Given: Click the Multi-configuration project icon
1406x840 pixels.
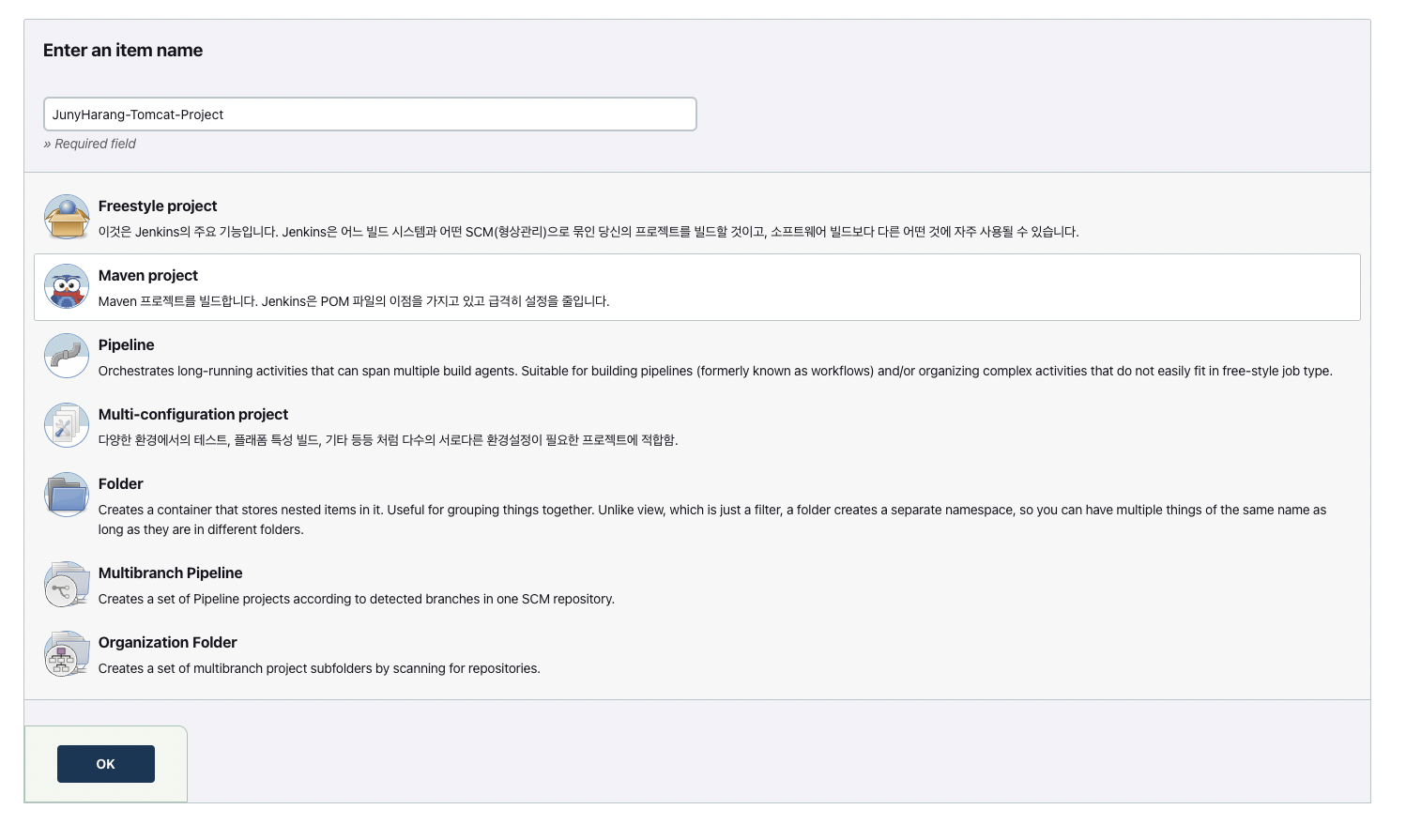Looking at the screenshot, I should (67, 426).
